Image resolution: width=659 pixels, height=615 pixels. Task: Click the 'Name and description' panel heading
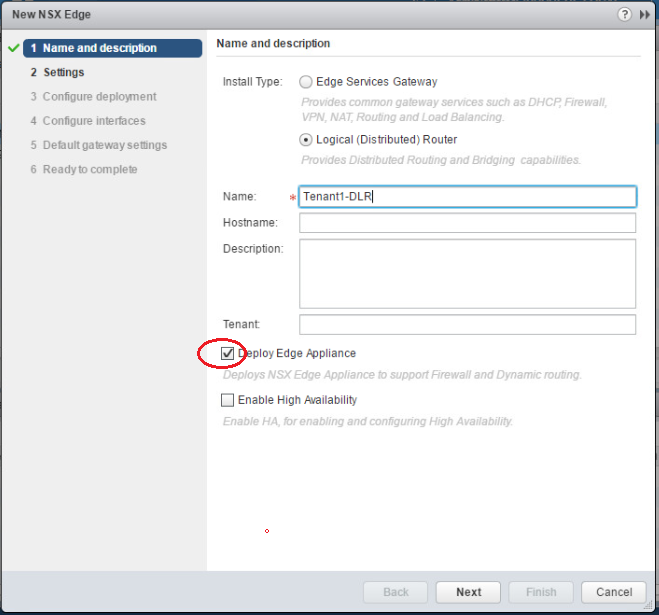[x=273, y=43]
